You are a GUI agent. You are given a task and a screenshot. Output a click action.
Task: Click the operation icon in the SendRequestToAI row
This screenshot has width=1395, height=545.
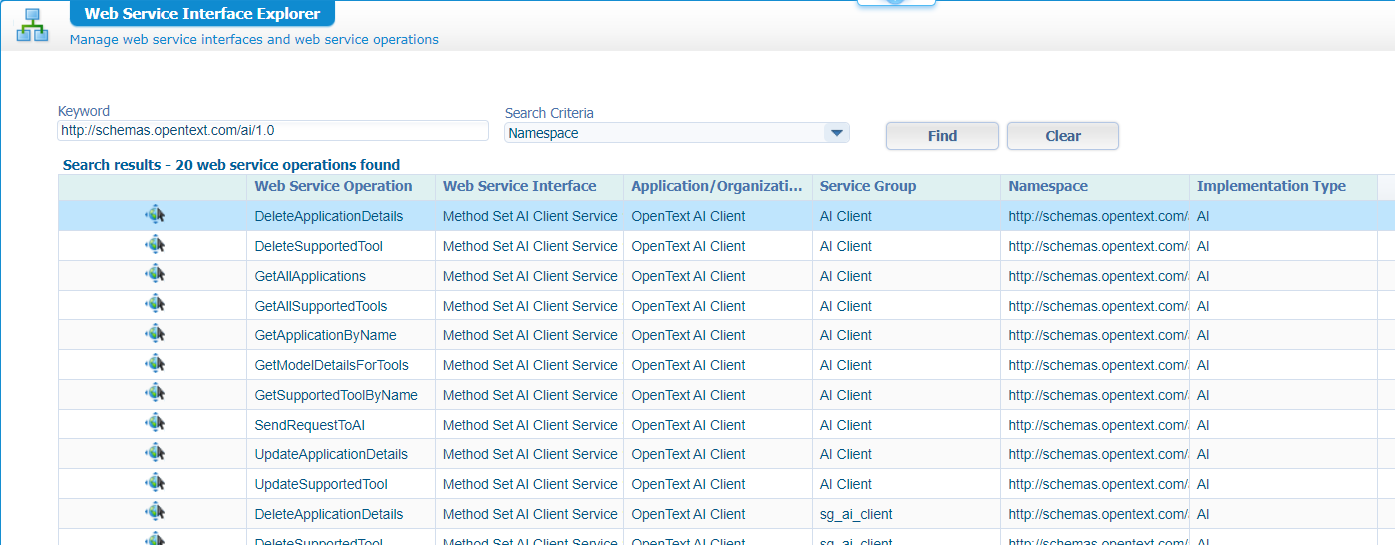(155, 423)
